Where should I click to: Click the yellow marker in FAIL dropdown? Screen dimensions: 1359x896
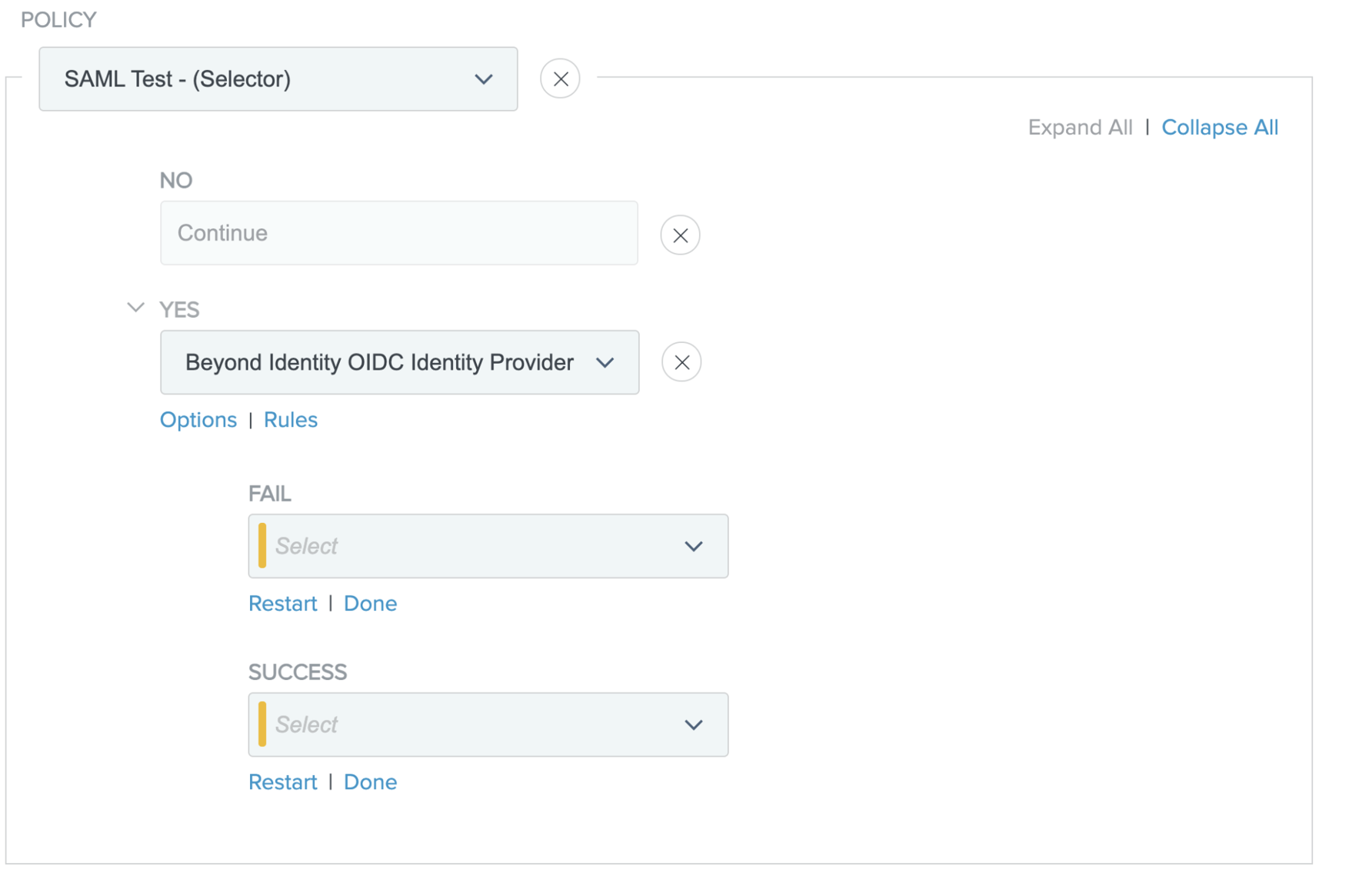coord(262,546)
